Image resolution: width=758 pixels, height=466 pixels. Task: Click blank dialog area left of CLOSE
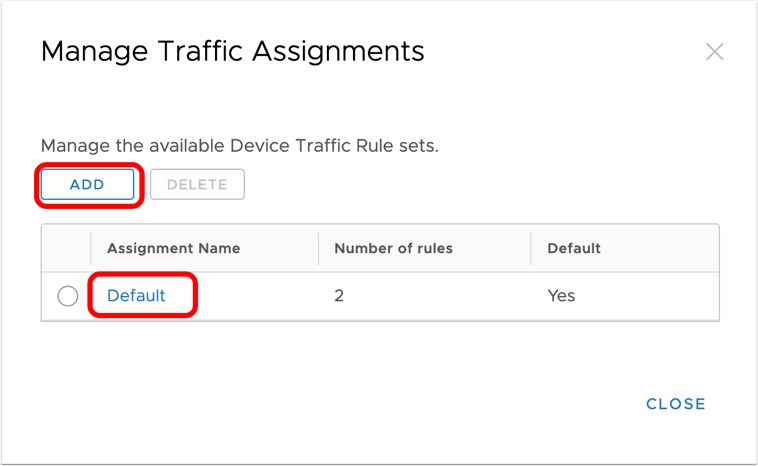350,404
